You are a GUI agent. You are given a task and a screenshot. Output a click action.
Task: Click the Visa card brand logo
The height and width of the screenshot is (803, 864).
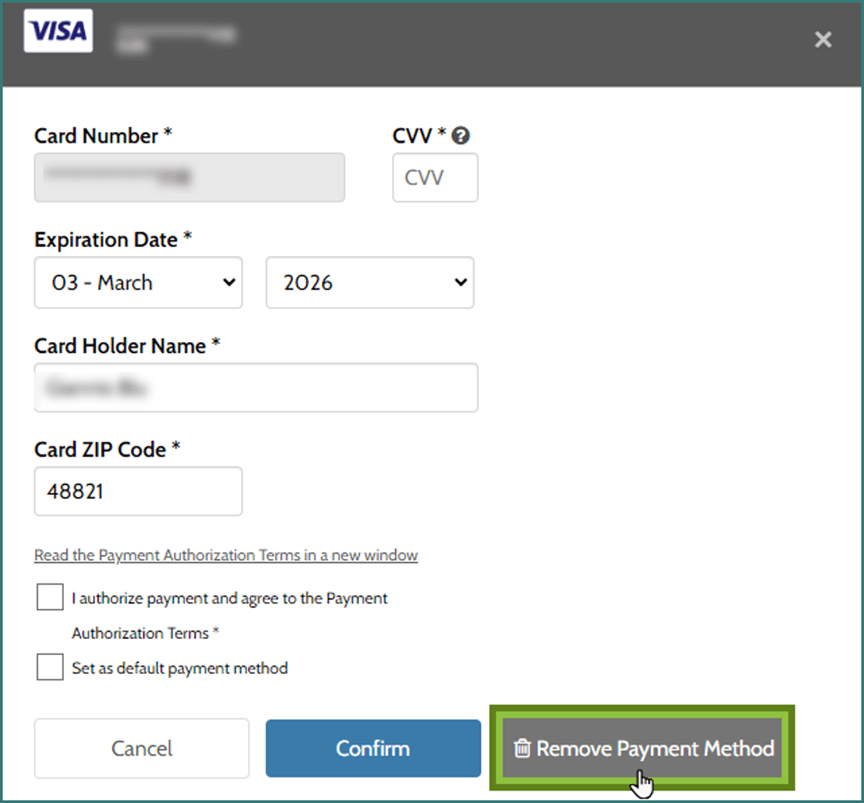57,31
